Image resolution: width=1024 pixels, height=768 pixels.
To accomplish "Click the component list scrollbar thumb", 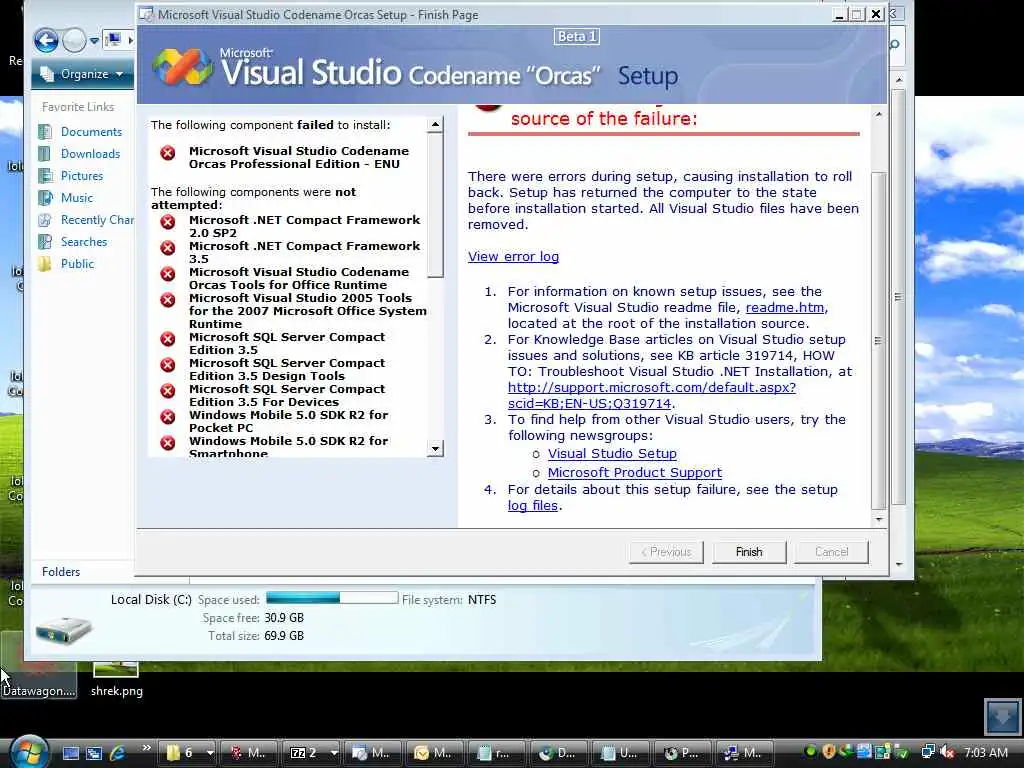I will 435,205.
